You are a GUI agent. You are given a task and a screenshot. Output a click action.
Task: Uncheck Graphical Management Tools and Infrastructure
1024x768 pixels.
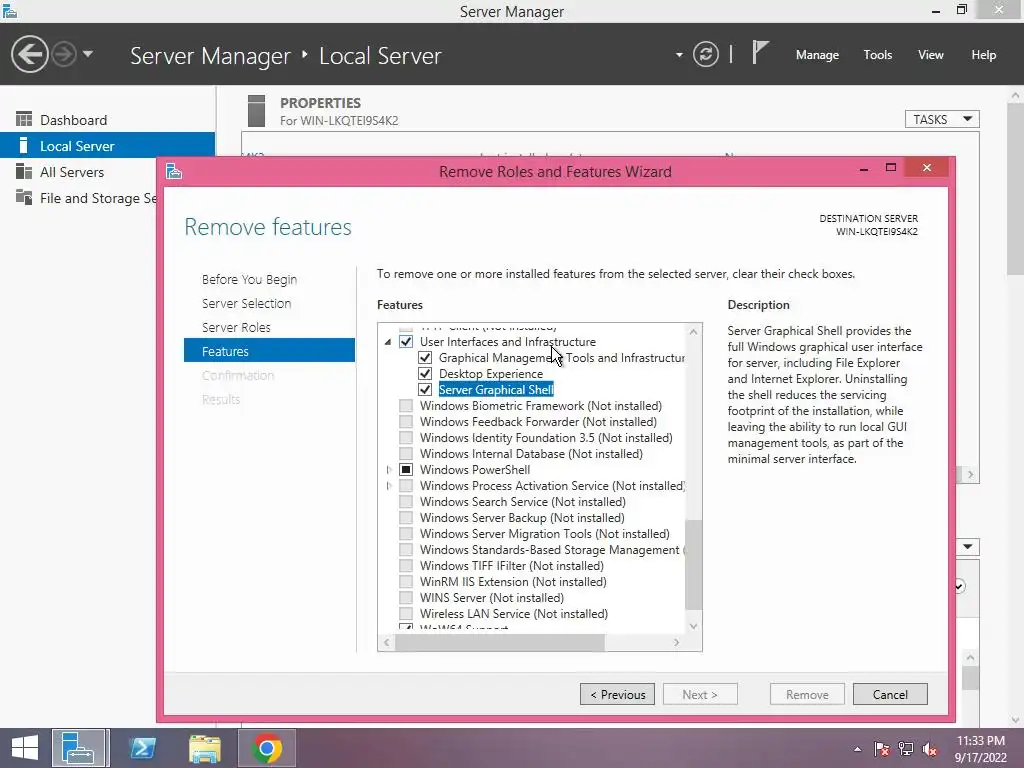click(x=424, y=358)
